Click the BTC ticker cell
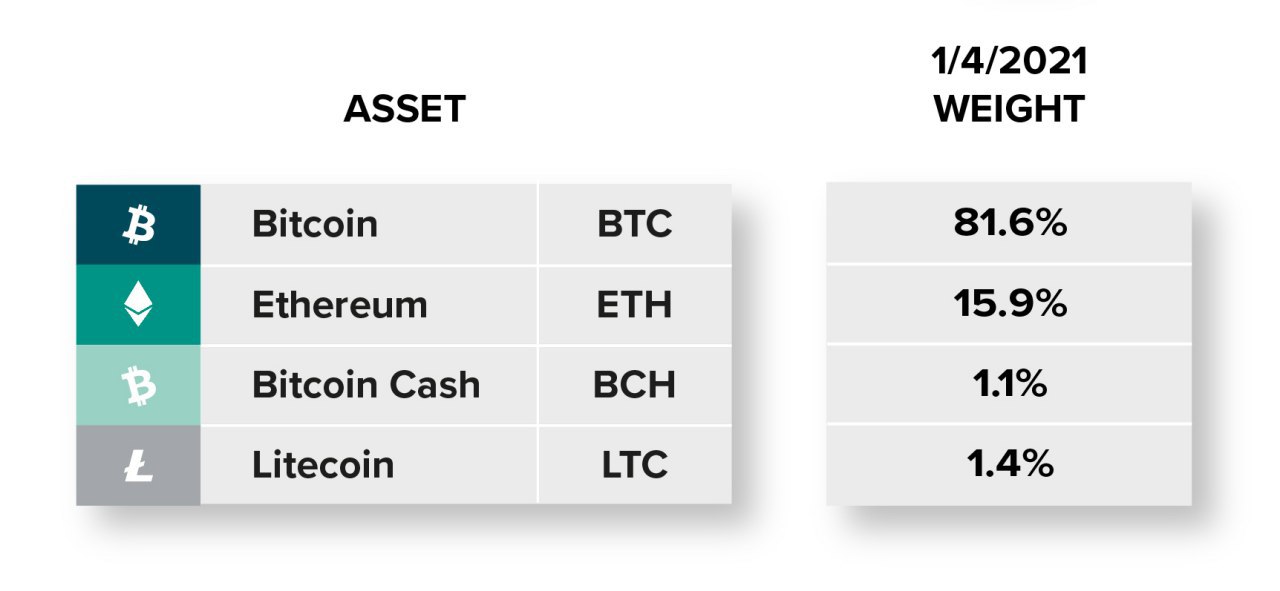The width and height of the screenshot is (1280, 591). [635, 224]
